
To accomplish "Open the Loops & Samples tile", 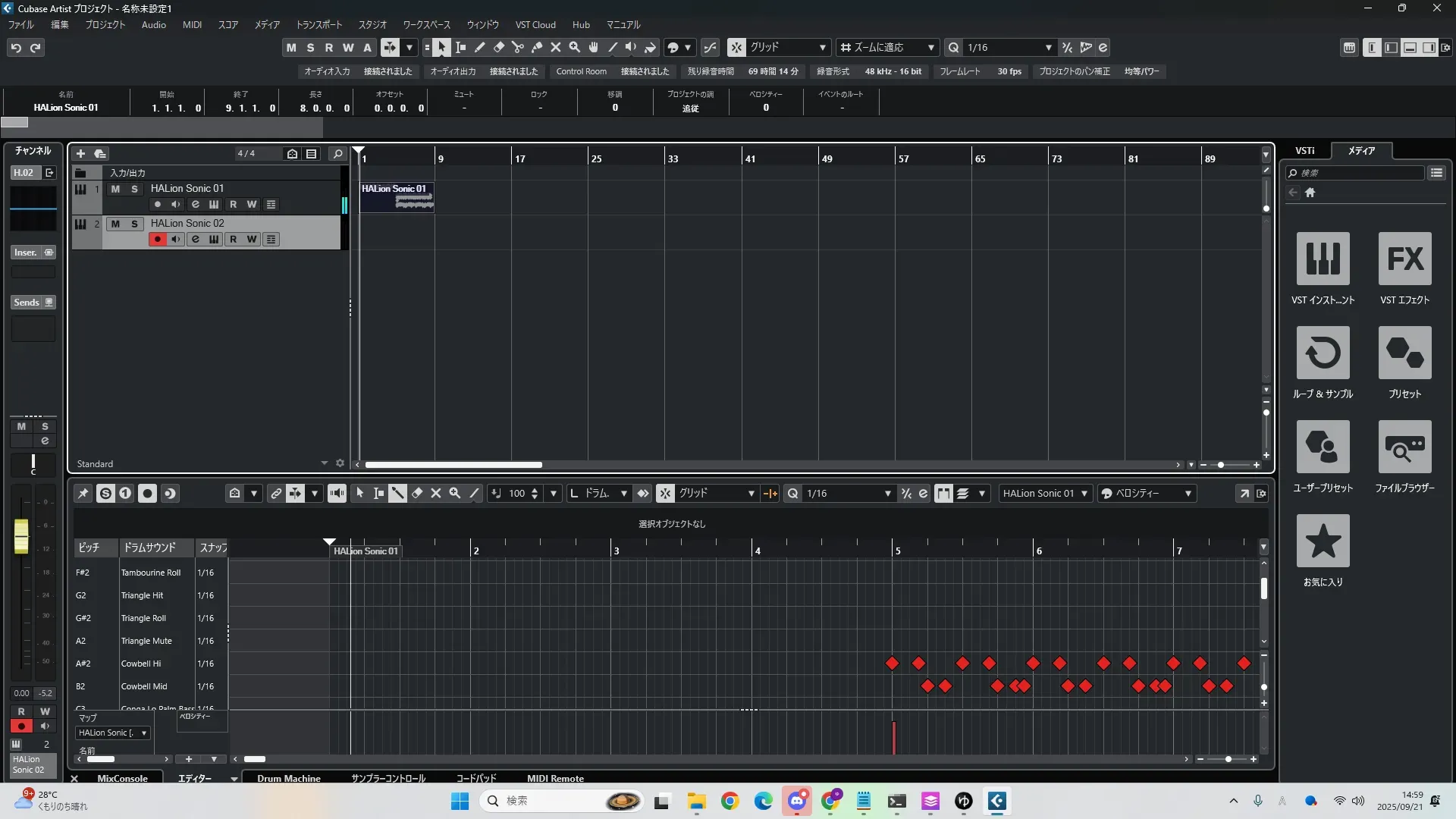I will (1323, 353).
